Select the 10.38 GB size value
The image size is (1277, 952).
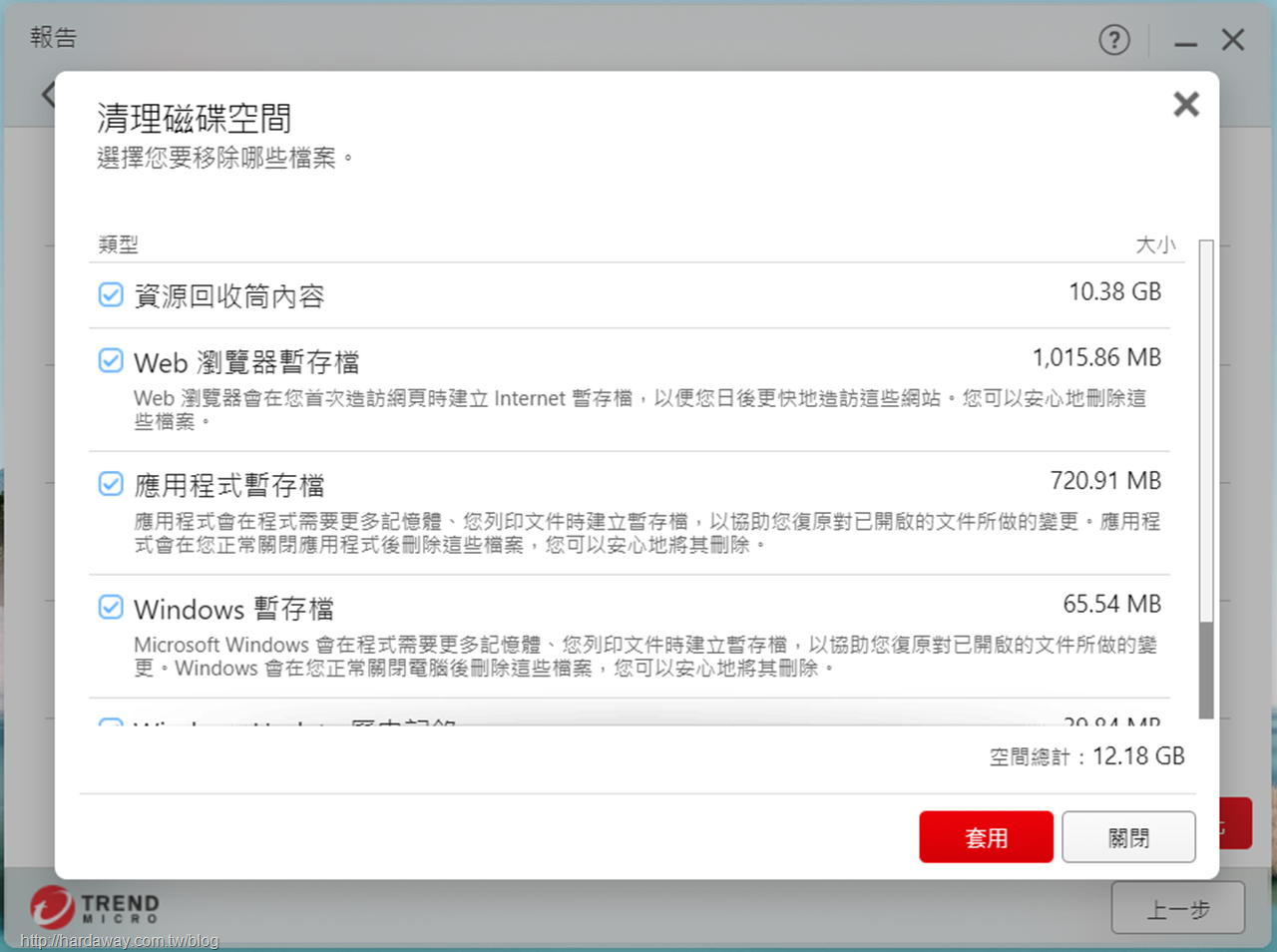(x=1115, y=291)
